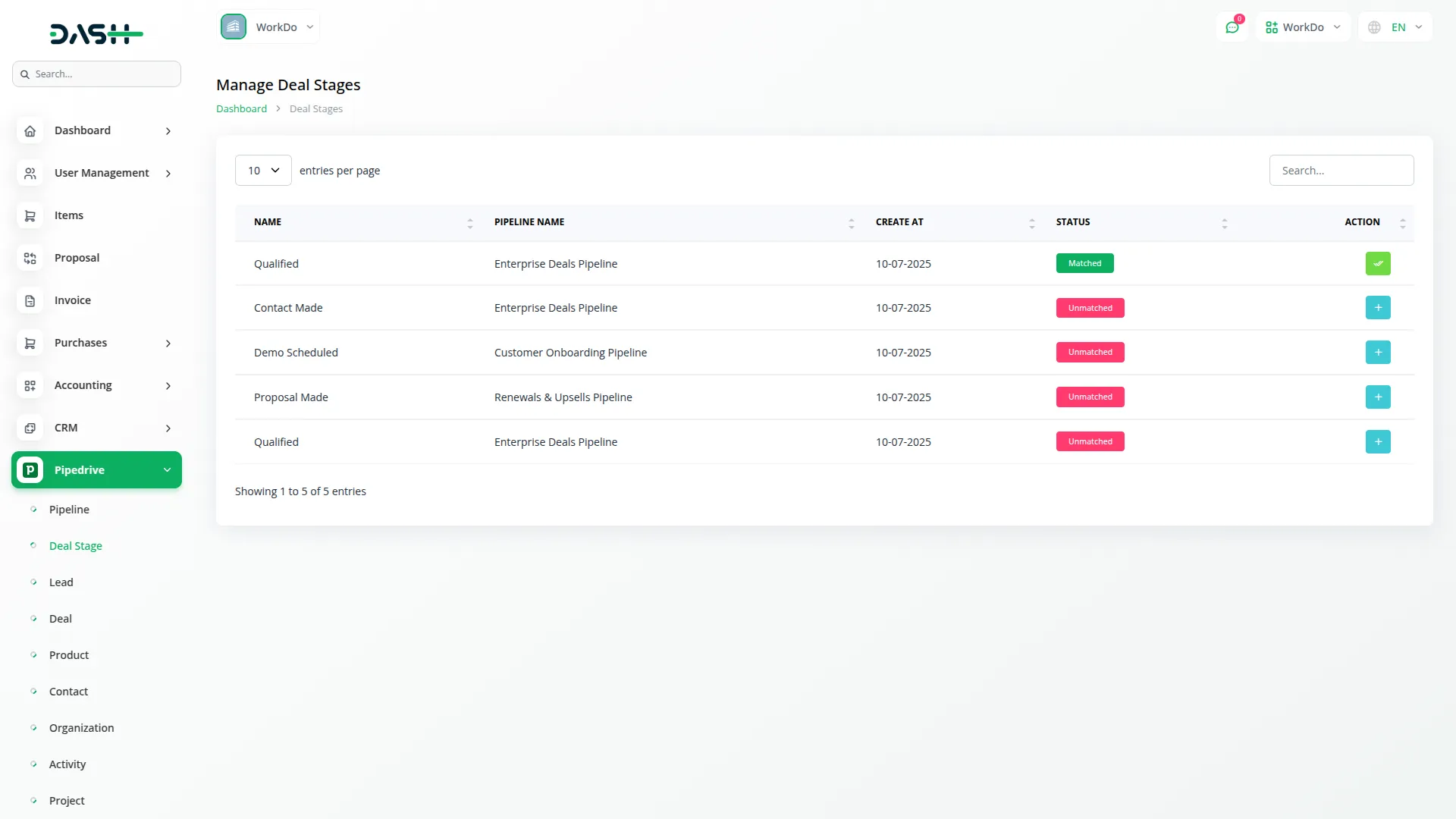
Task: Open the Dashboard home icon in sidebar
Action: tap(30, 130)
